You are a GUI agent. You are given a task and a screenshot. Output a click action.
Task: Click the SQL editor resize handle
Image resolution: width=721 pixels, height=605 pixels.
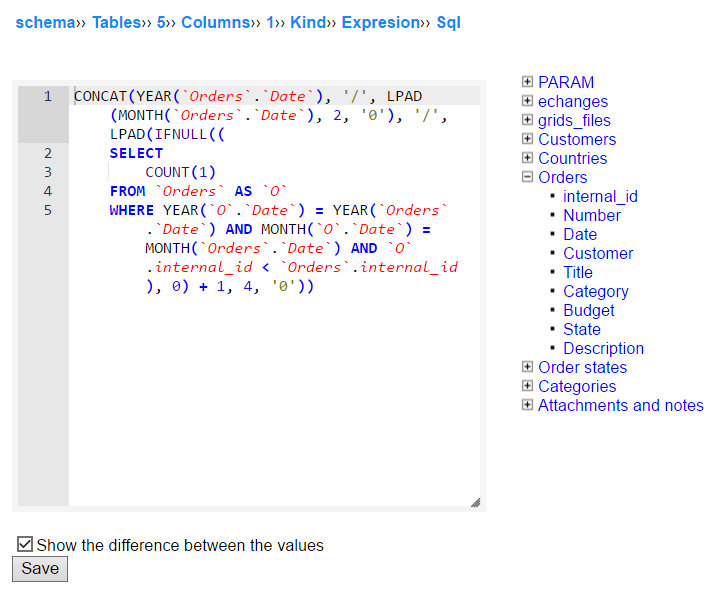click(475, 502)
